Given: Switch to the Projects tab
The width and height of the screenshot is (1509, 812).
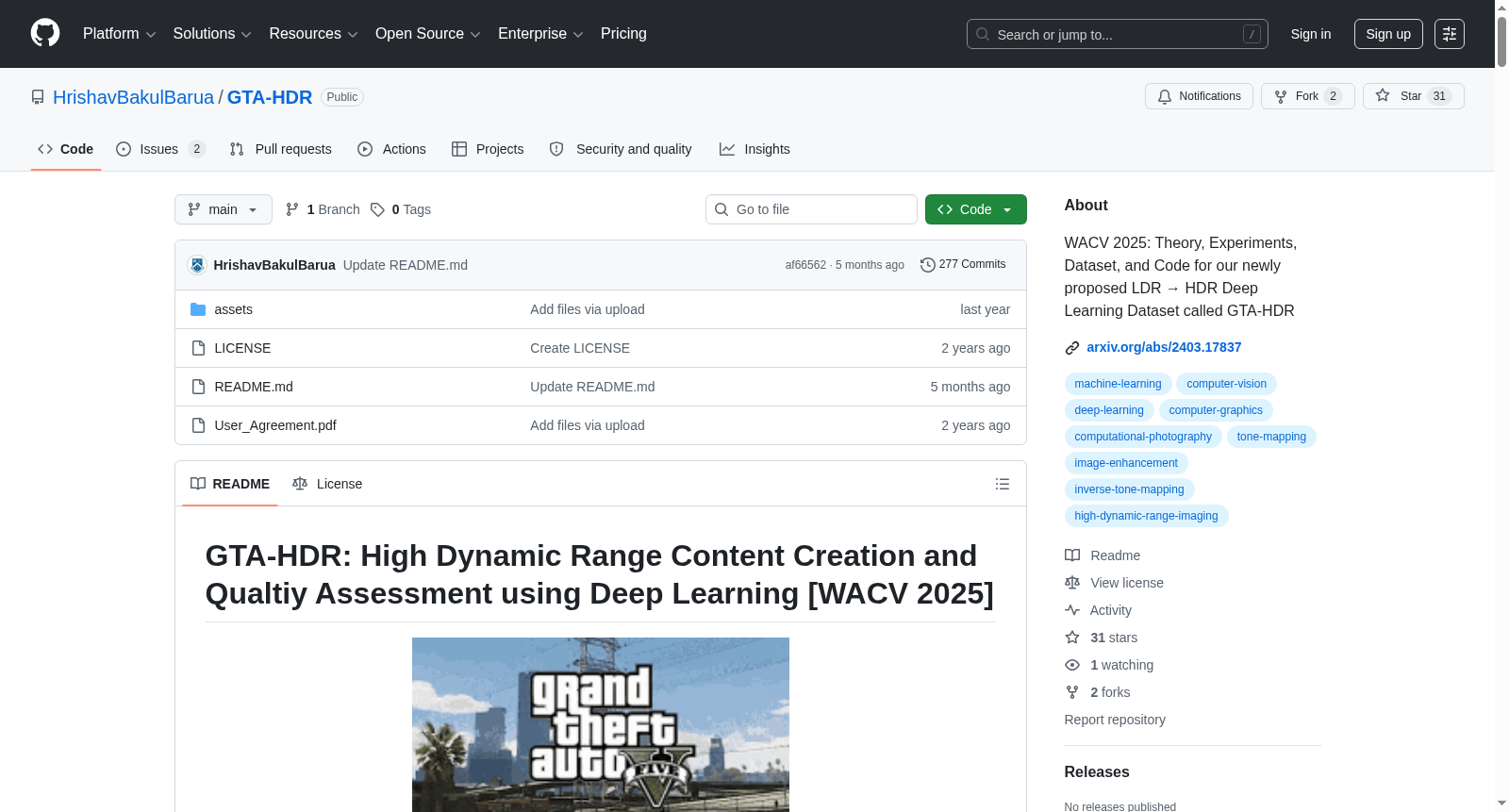Looking at the screenshot, I should click(x=488, y=149).
